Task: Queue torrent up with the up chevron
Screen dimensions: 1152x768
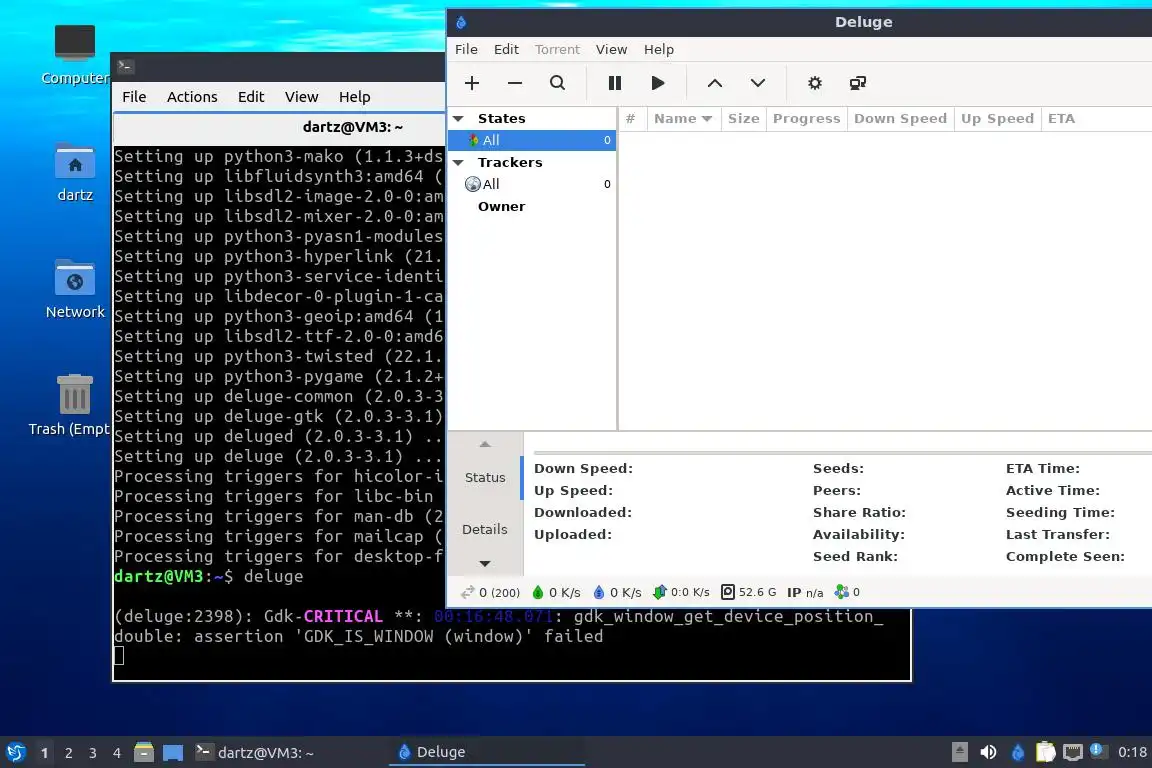Action: [714, 83]
